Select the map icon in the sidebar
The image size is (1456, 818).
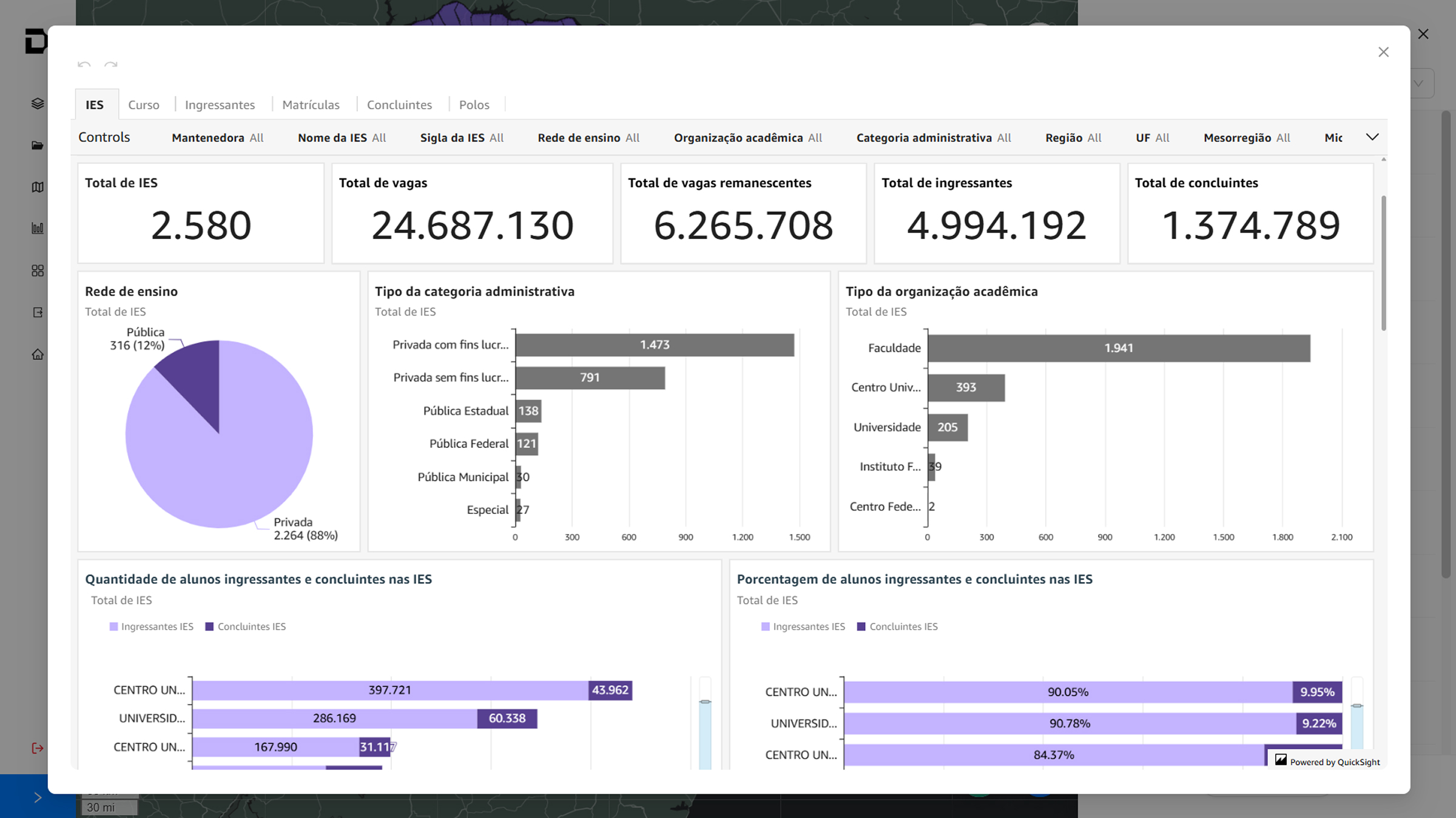pyautogui.click(x=38, y=187)
